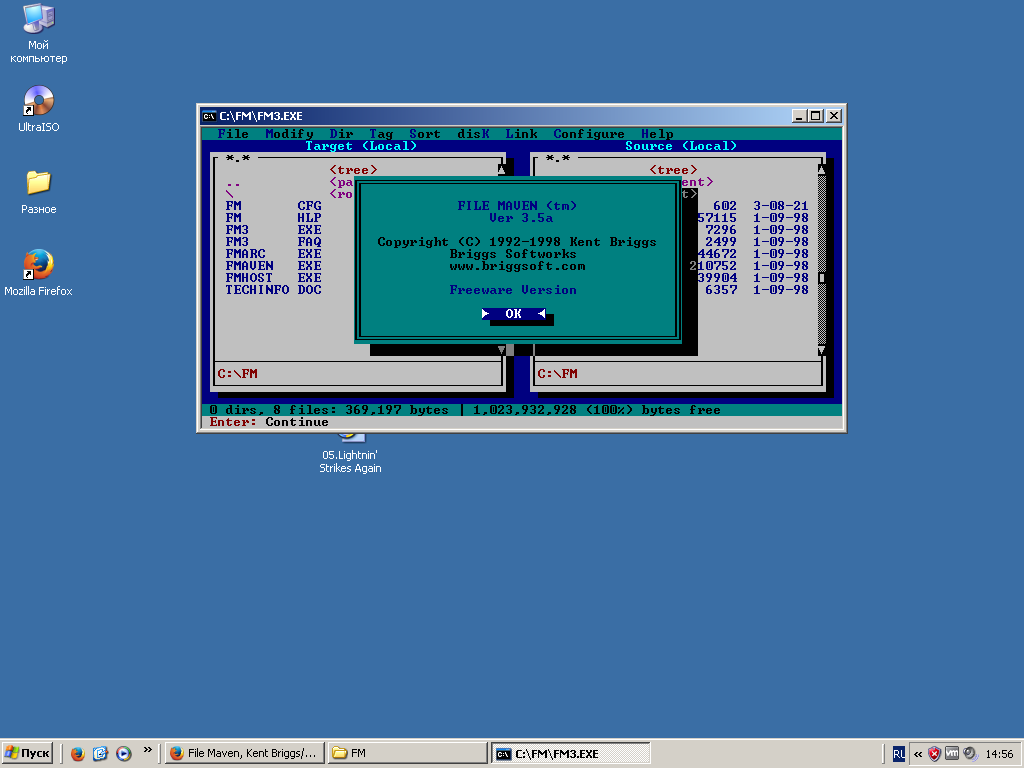Expand hidden Quick Launch items chevron
This screenshot has height=768, width=1024.
coord(148,750)
